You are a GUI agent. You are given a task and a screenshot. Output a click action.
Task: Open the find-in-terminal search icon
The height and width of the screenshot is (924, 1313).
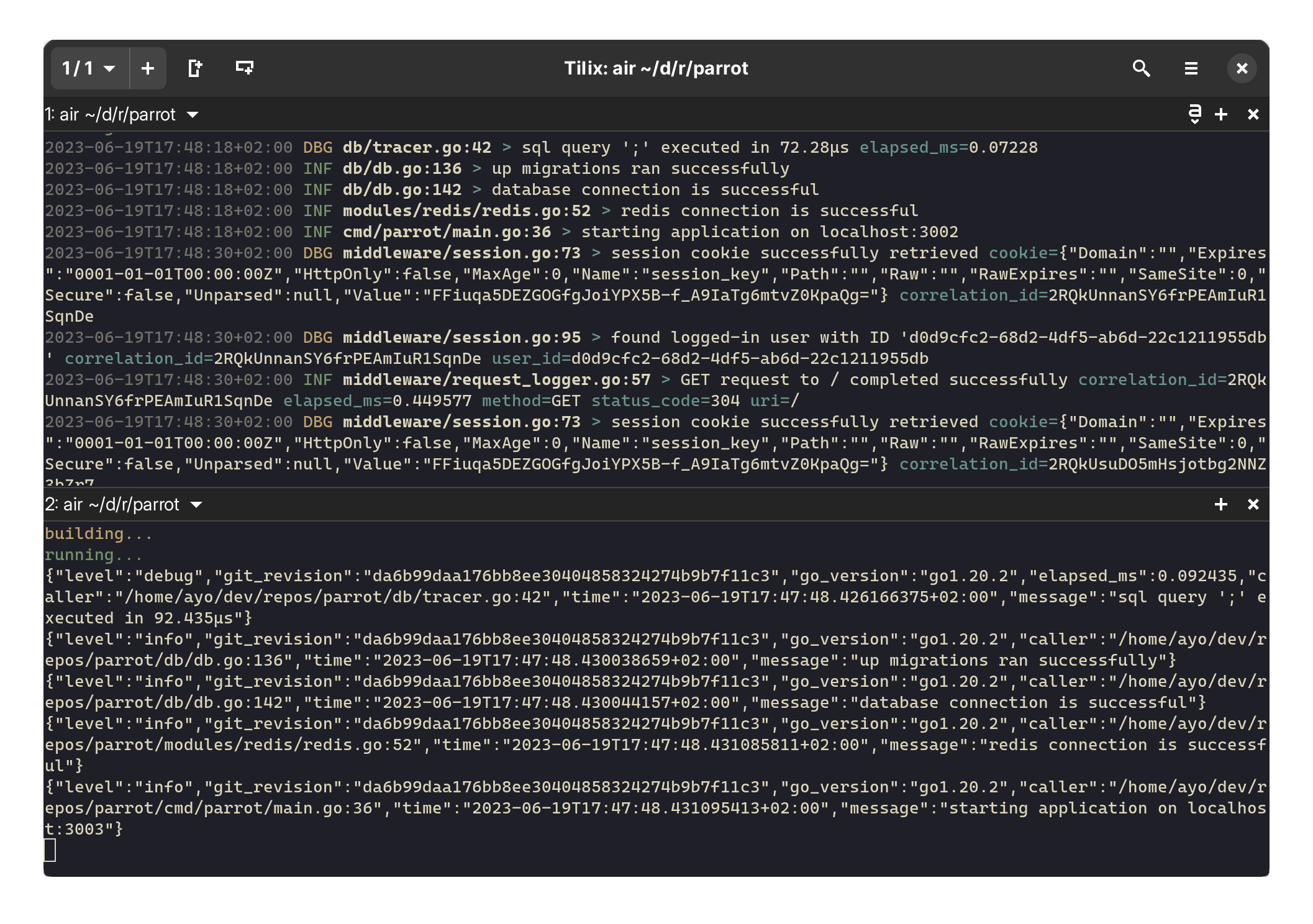point(1141,68)
